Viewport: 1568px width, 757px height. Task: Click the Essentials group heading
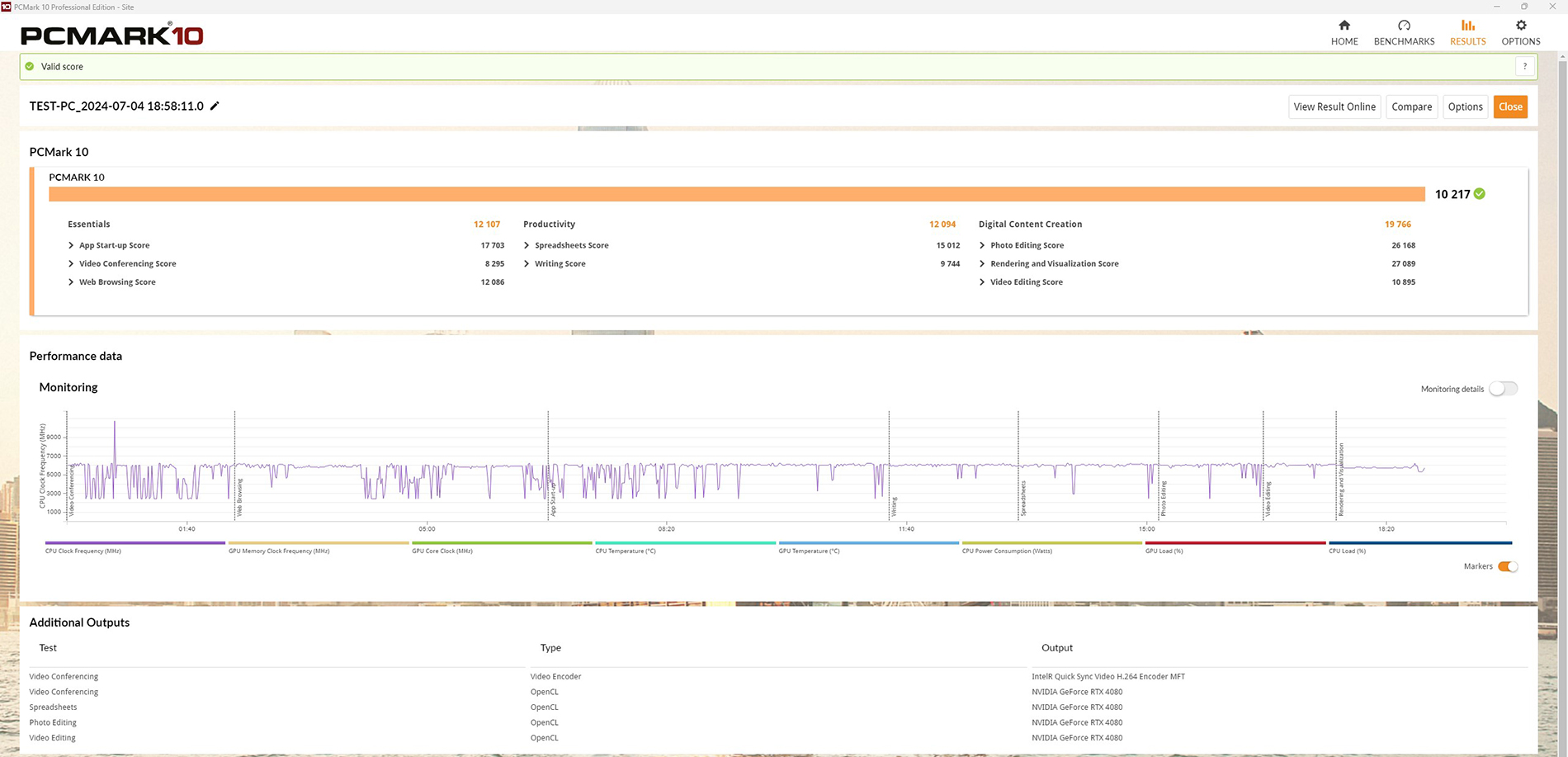coord(89,225)
